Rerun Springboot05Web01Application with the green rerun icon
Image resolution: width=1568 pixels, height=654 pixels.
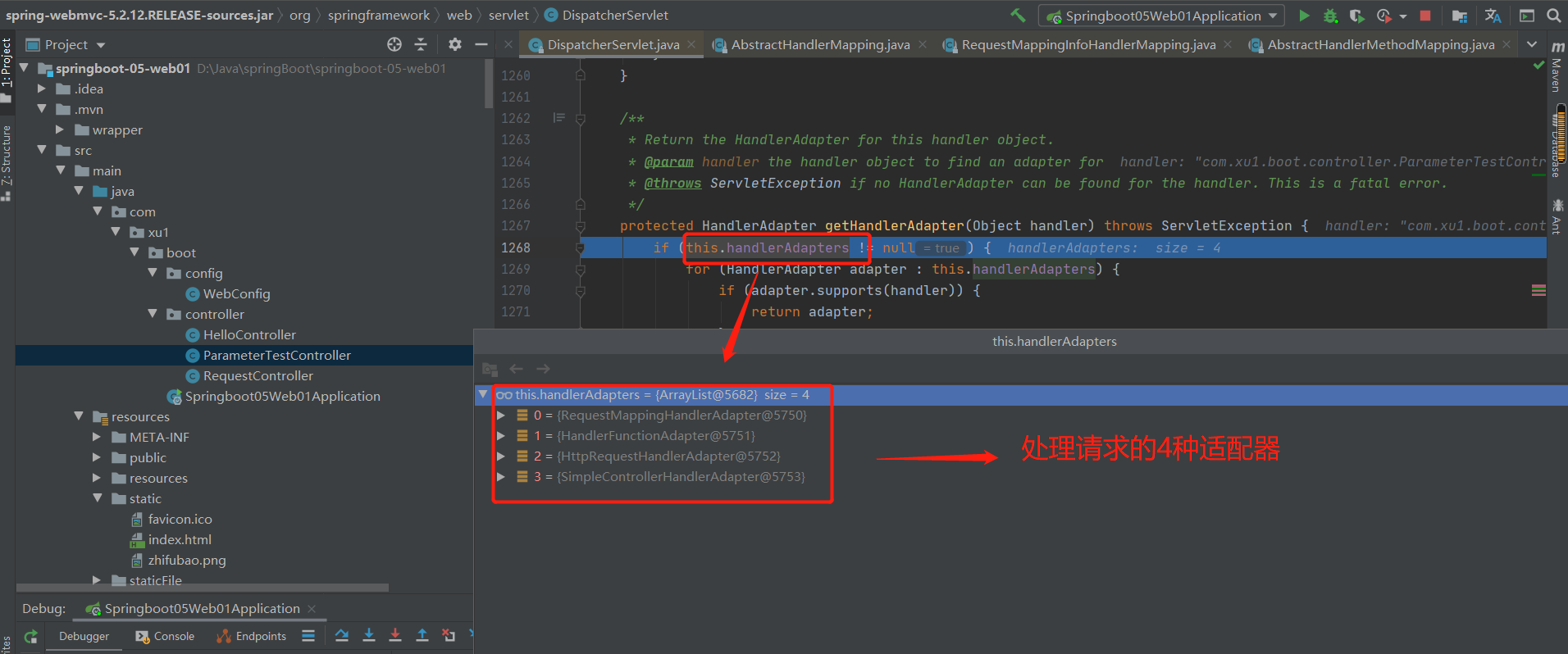[x=31, y=636]
